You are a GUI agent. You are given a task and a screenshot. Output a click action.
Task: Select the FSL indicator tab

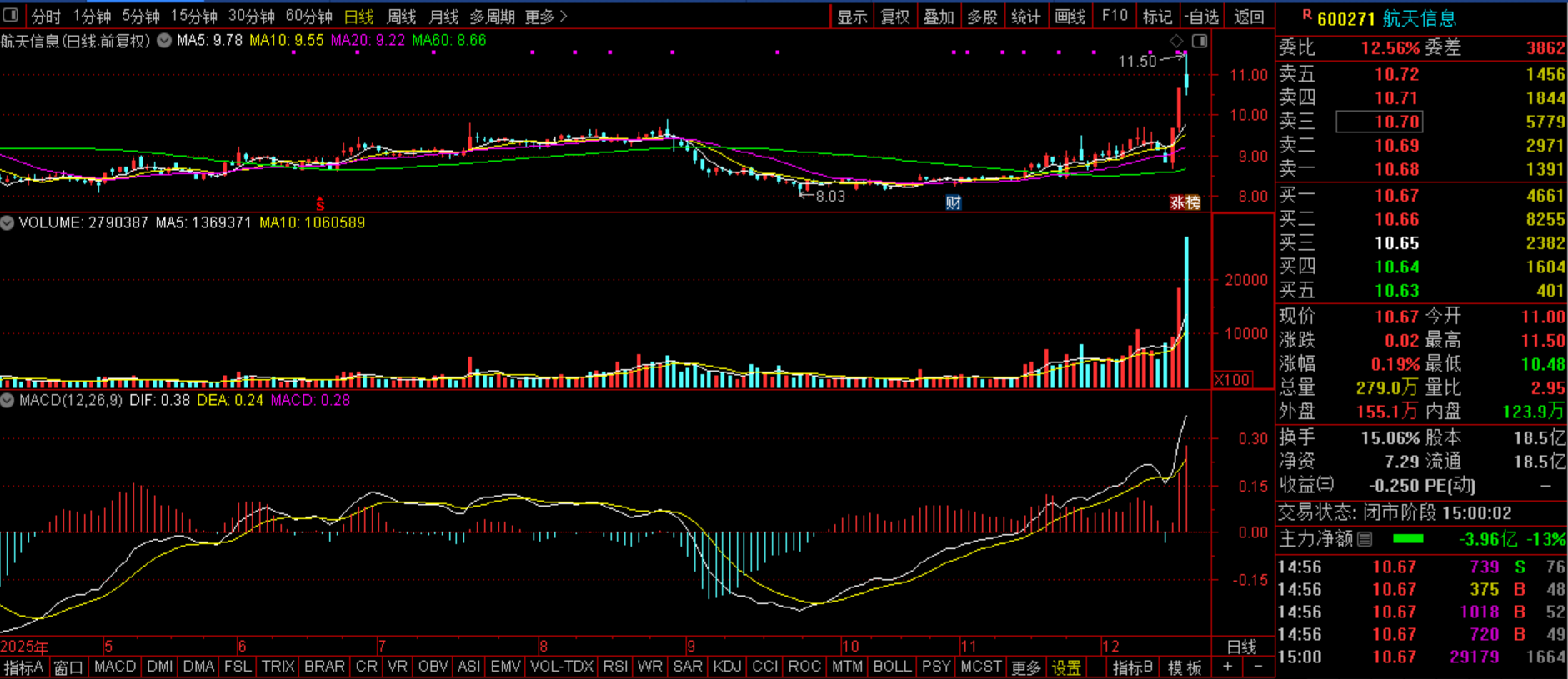click(x=238, y=667)
